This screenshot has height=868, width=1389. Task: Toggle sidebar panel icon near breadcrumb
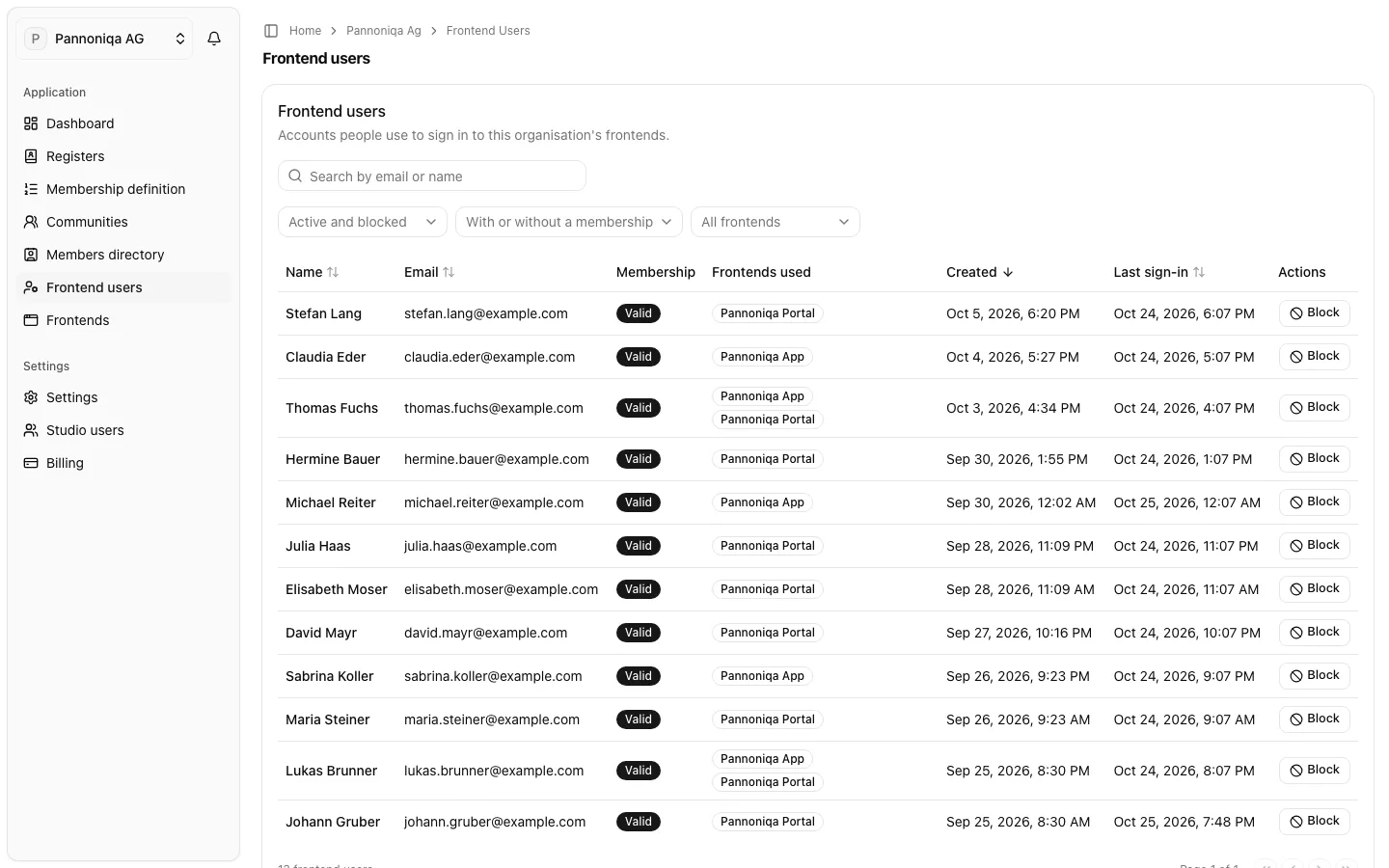click(271, 31)
